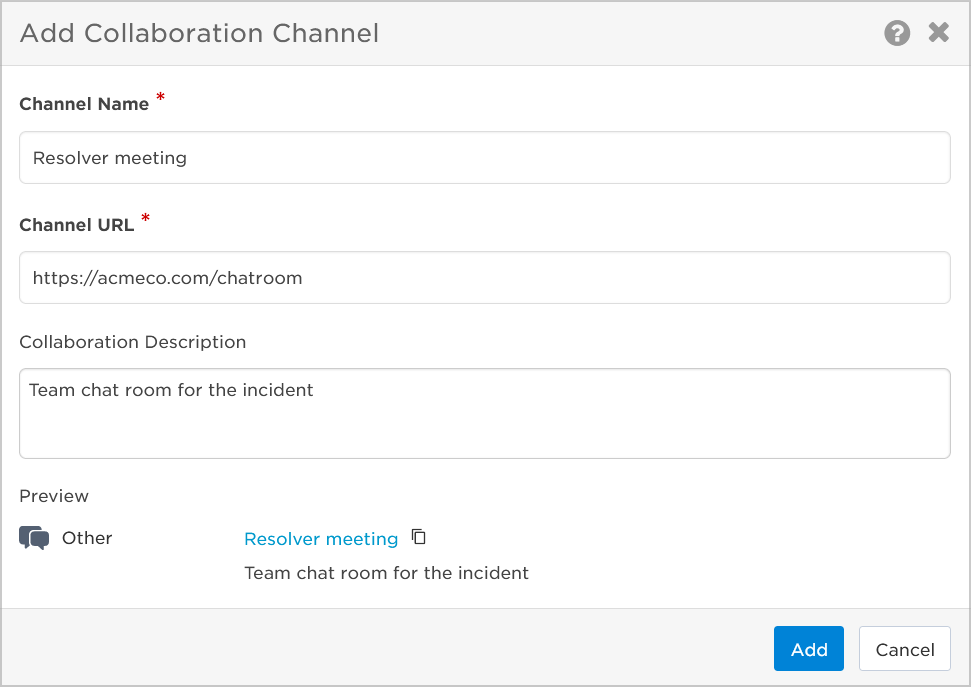Click the red asterisk beside Channel URL
Viewport: 971px width, 687px height.
coord(146,218)
